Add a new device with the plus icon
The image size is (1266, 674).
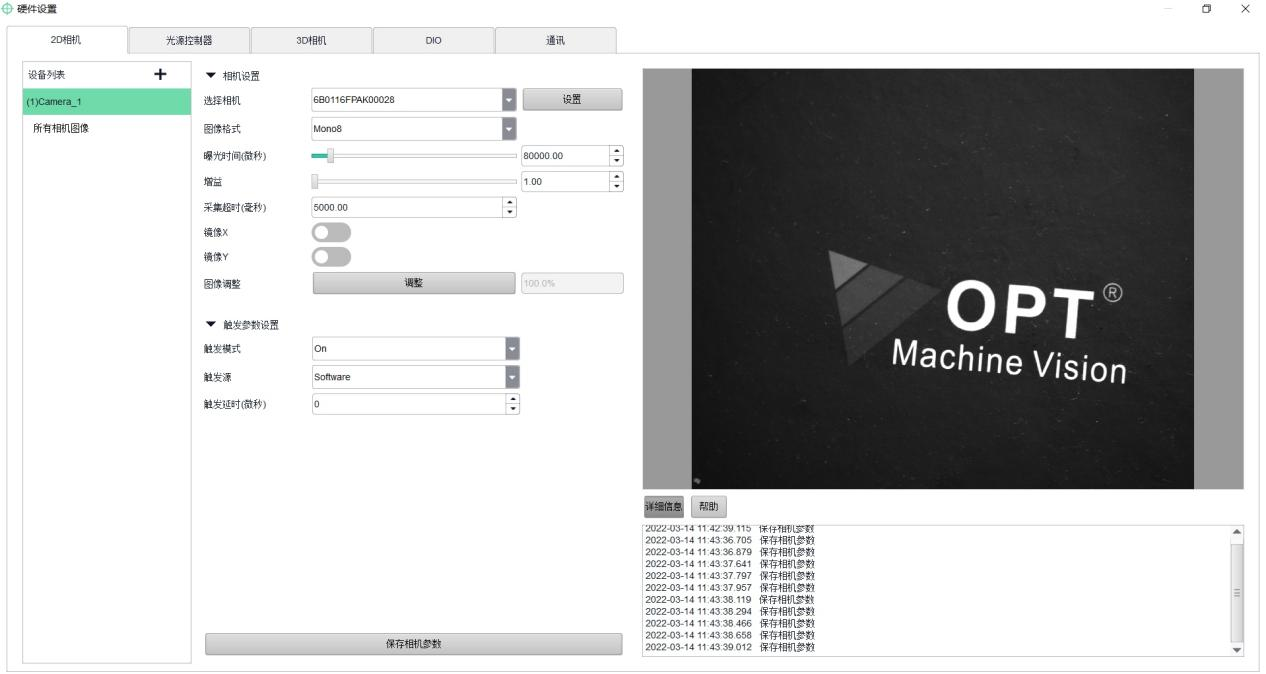[x=159, y=74]
